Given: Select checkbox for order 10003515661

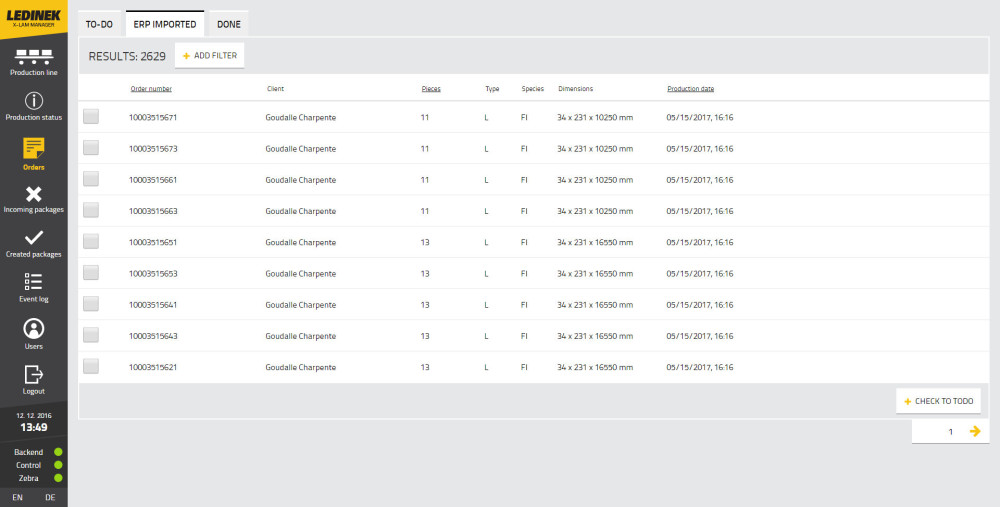Looking at the screenshot, I should point(91,179).
